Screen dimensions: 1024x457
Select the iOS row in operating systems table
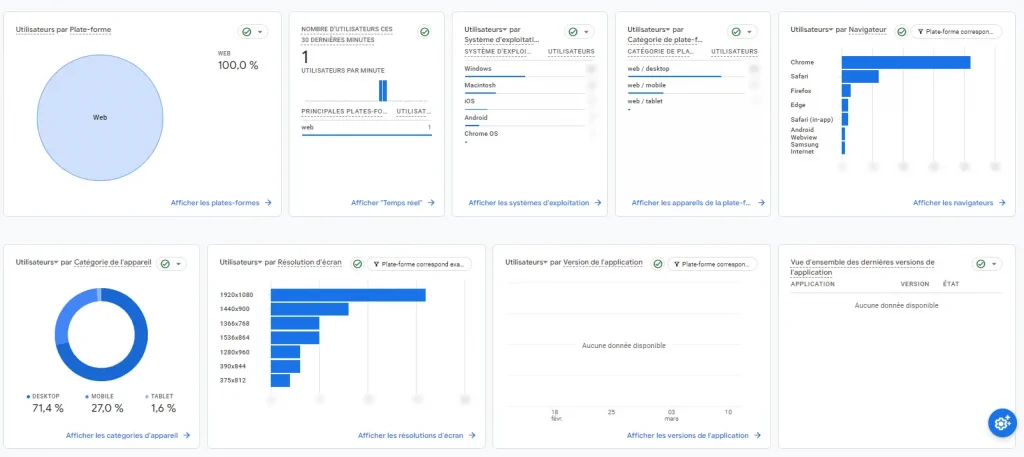point(530,102)
